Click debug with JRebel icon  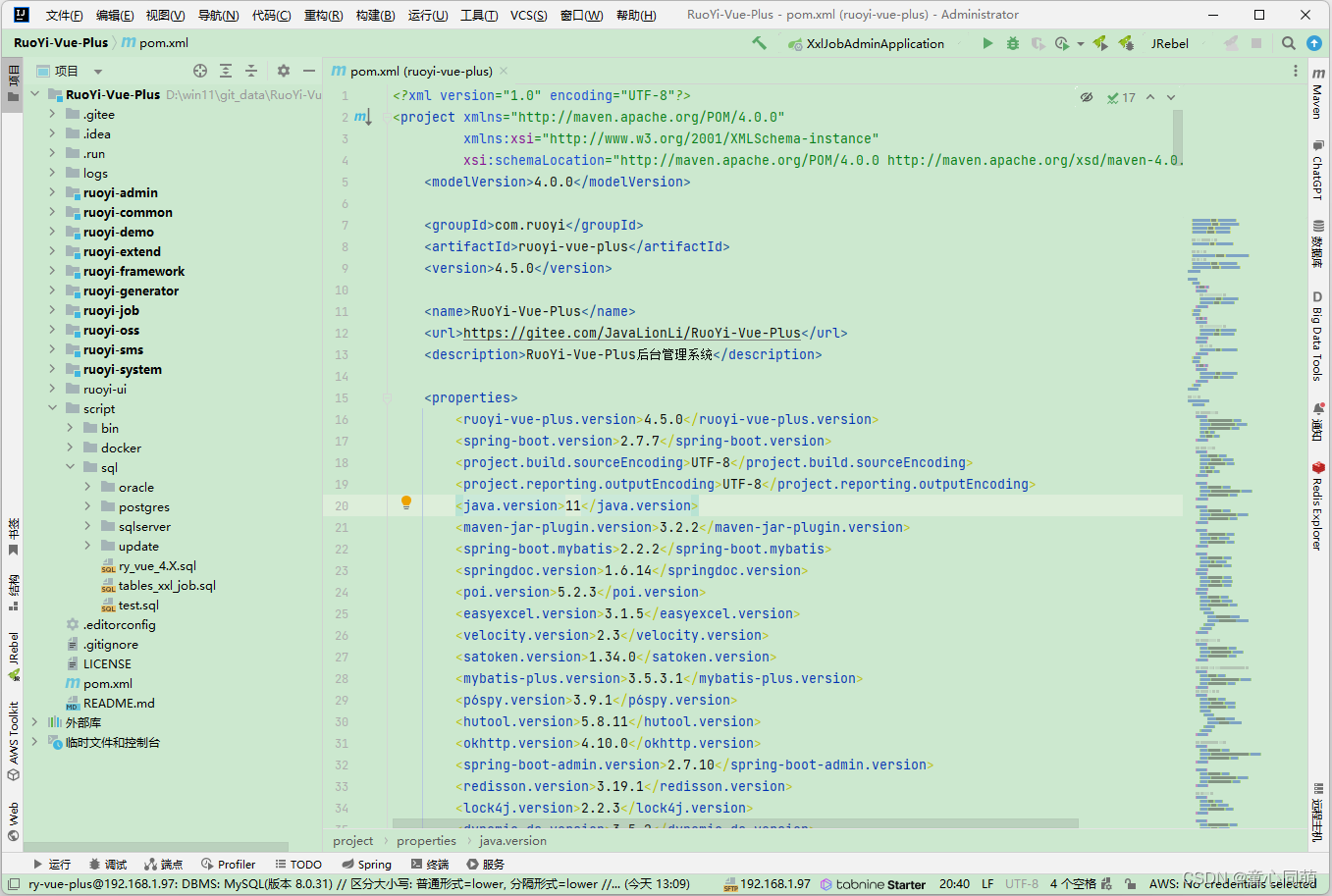1126,43
